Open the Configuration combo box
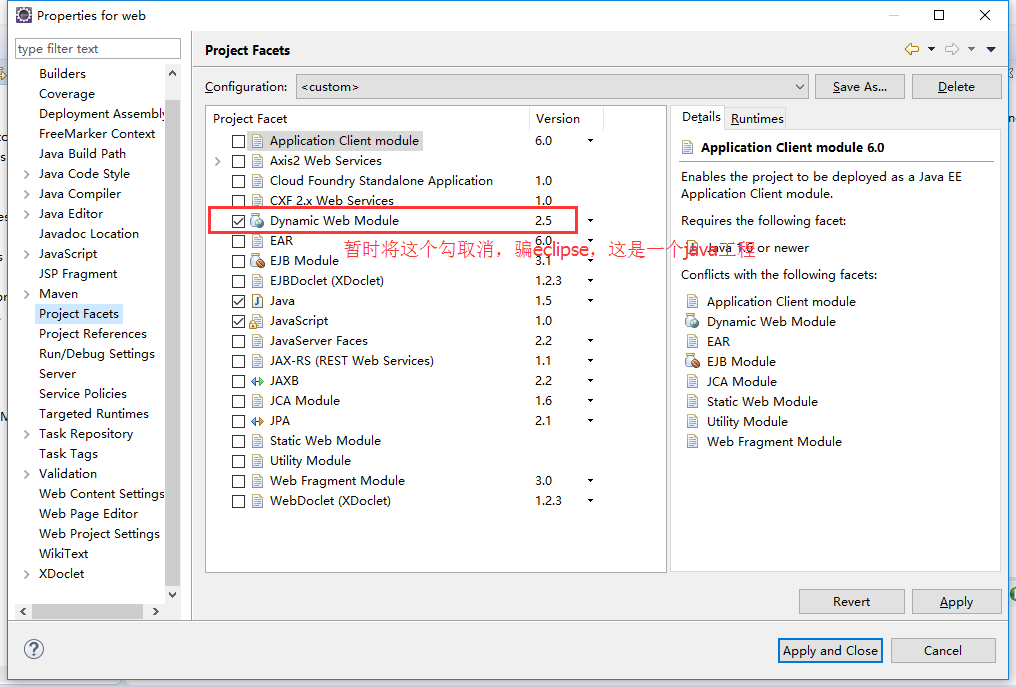Image resolution: width=1016 pixels, height=687 pixels. click(x=552, y=86)
